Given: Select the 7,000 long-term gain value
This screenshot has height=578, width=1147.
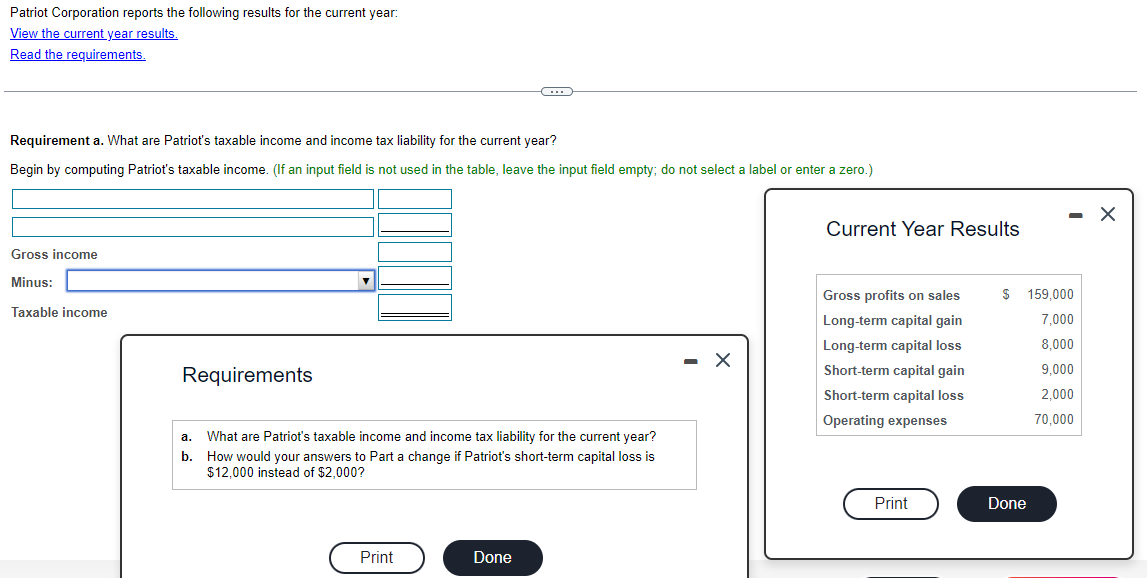Looking at the screenshot, I should point(1058,320).
